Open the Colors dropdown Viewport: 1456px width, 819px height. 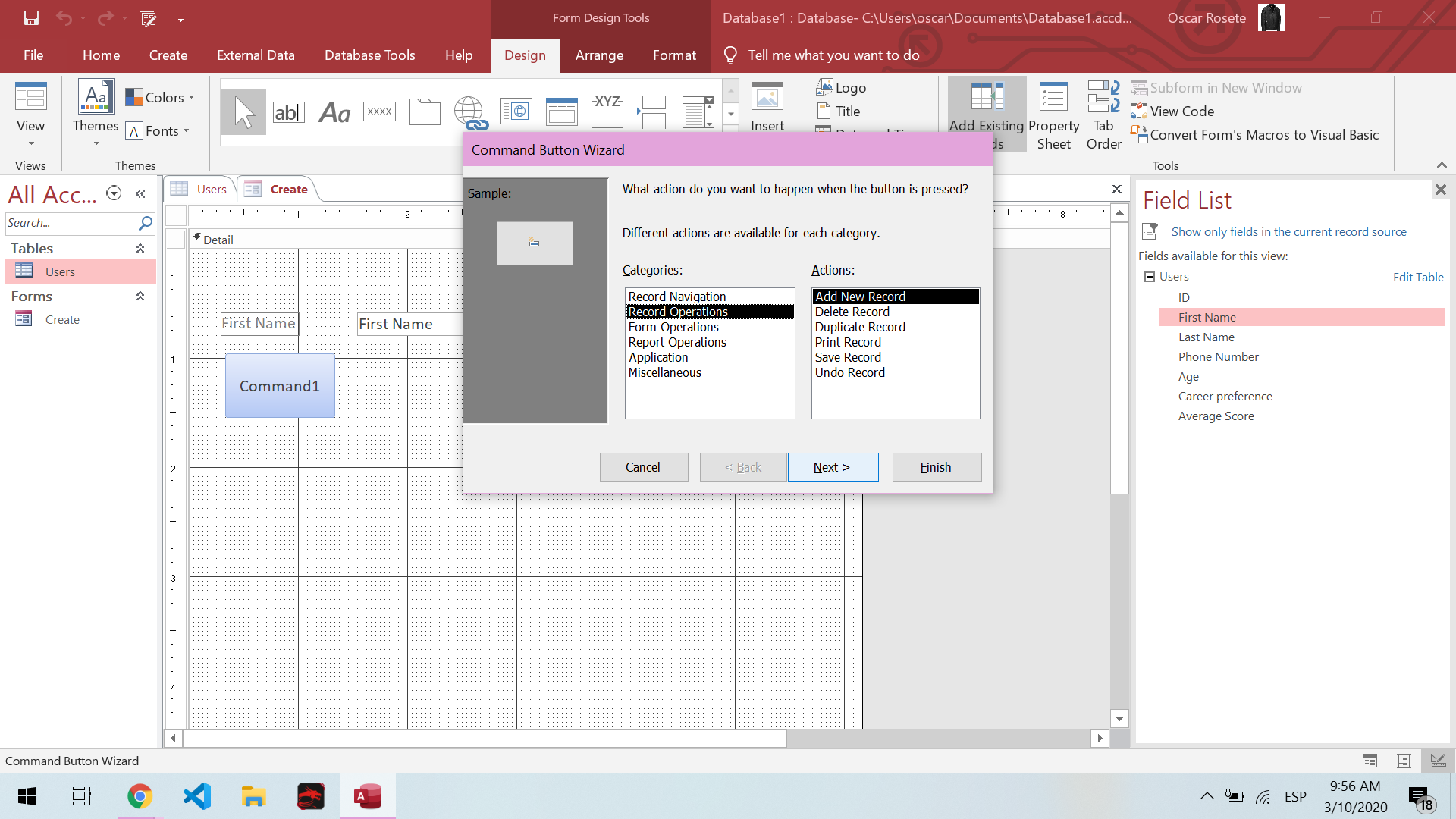coord(161,97)
